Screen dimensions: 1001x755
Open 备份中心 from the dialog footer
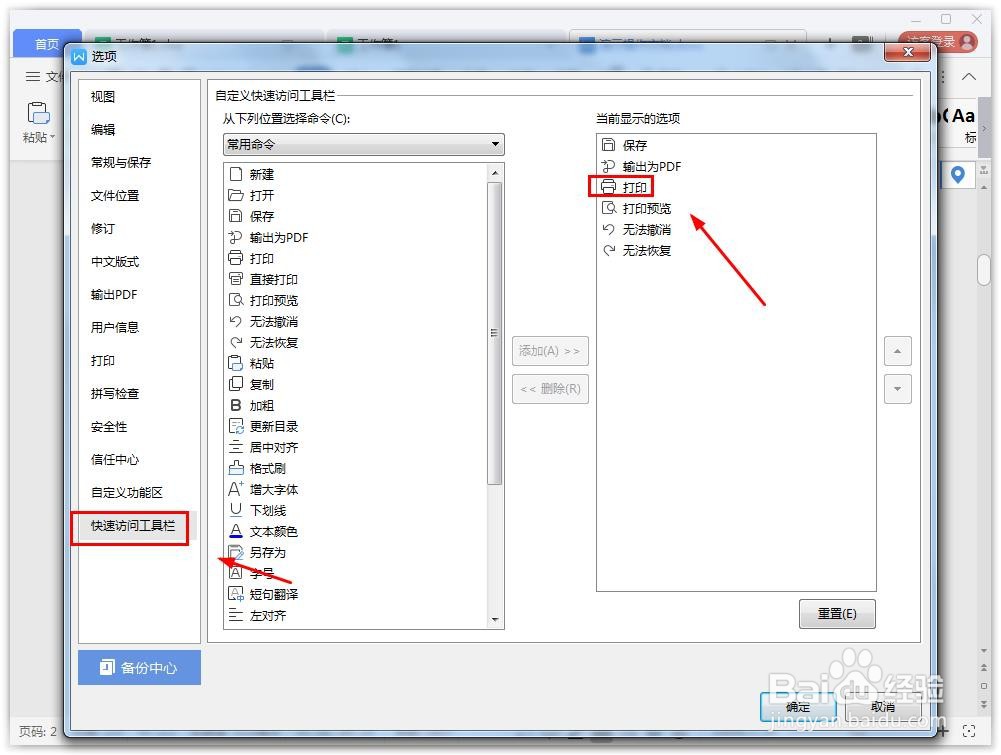[x=139, y=667]
